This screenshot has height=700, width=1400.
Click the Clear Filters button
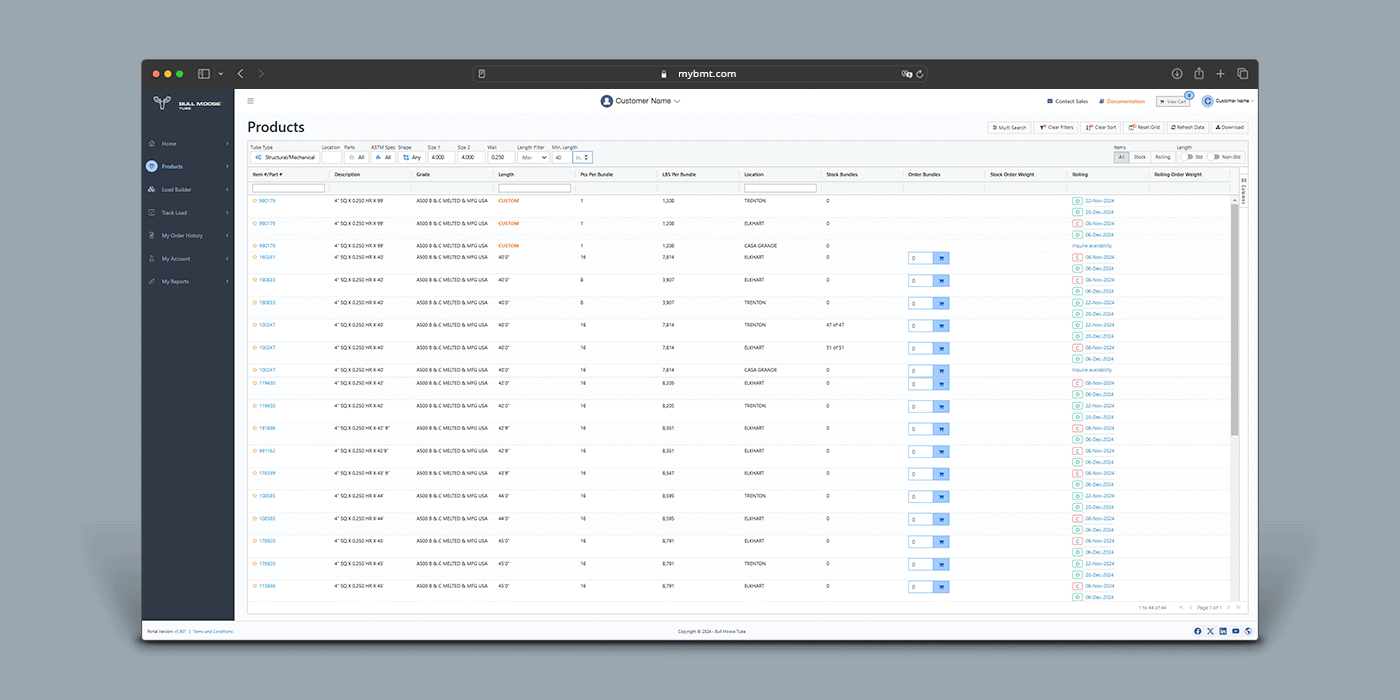pos(1055,127)
